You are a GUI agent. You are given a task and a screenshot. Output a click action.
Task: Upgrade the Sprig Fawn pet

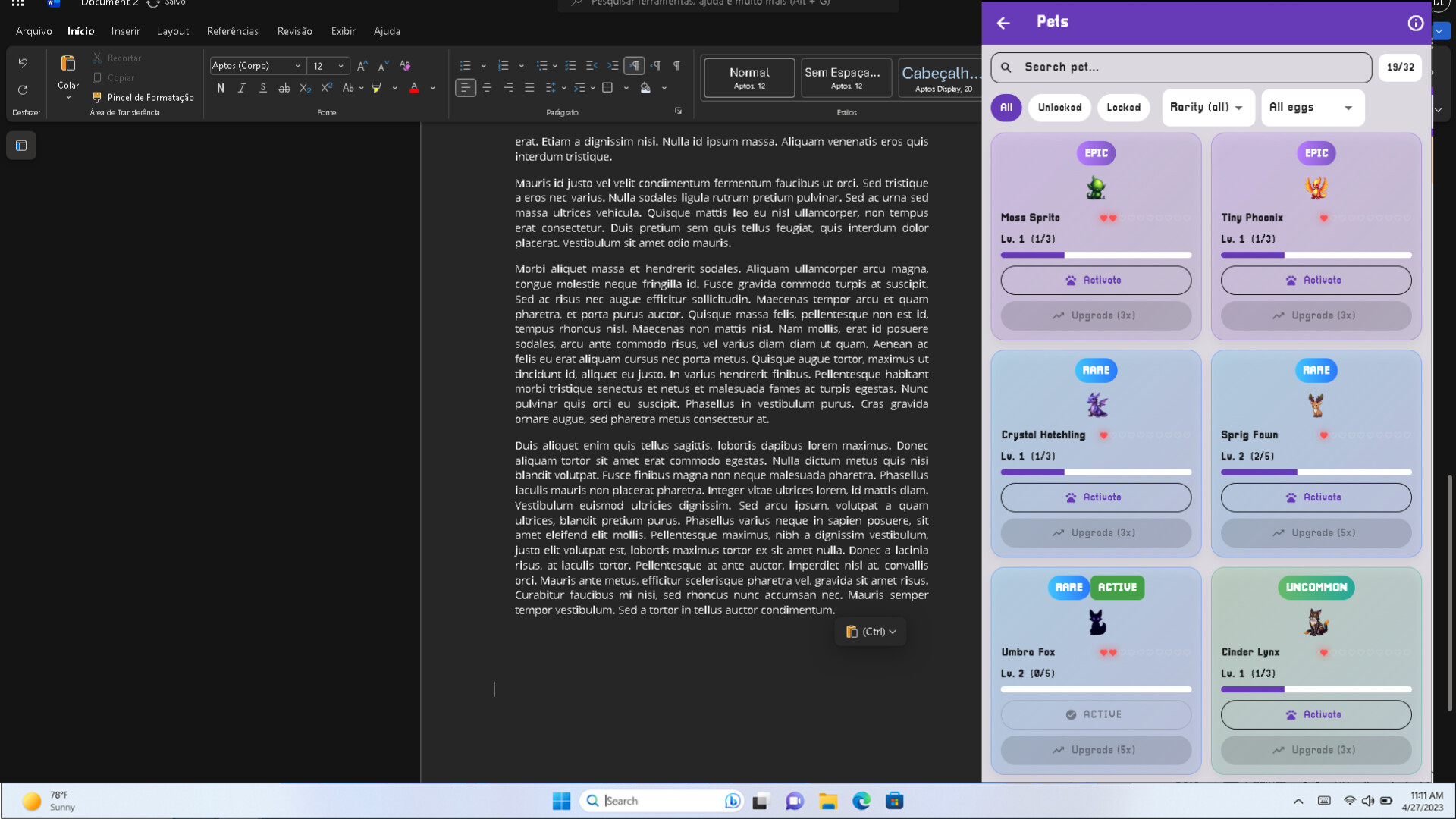(x=1316, y=533)
